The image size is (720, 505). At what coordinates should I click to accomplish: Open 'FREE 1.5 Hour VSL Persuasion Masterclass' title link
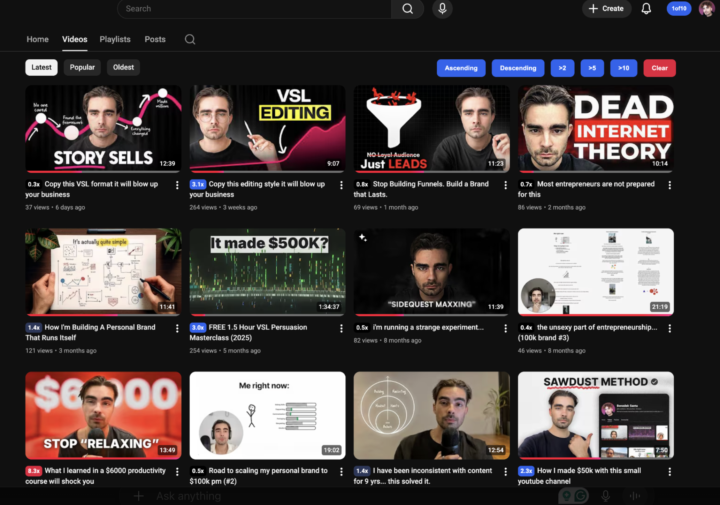pos(248,332)
